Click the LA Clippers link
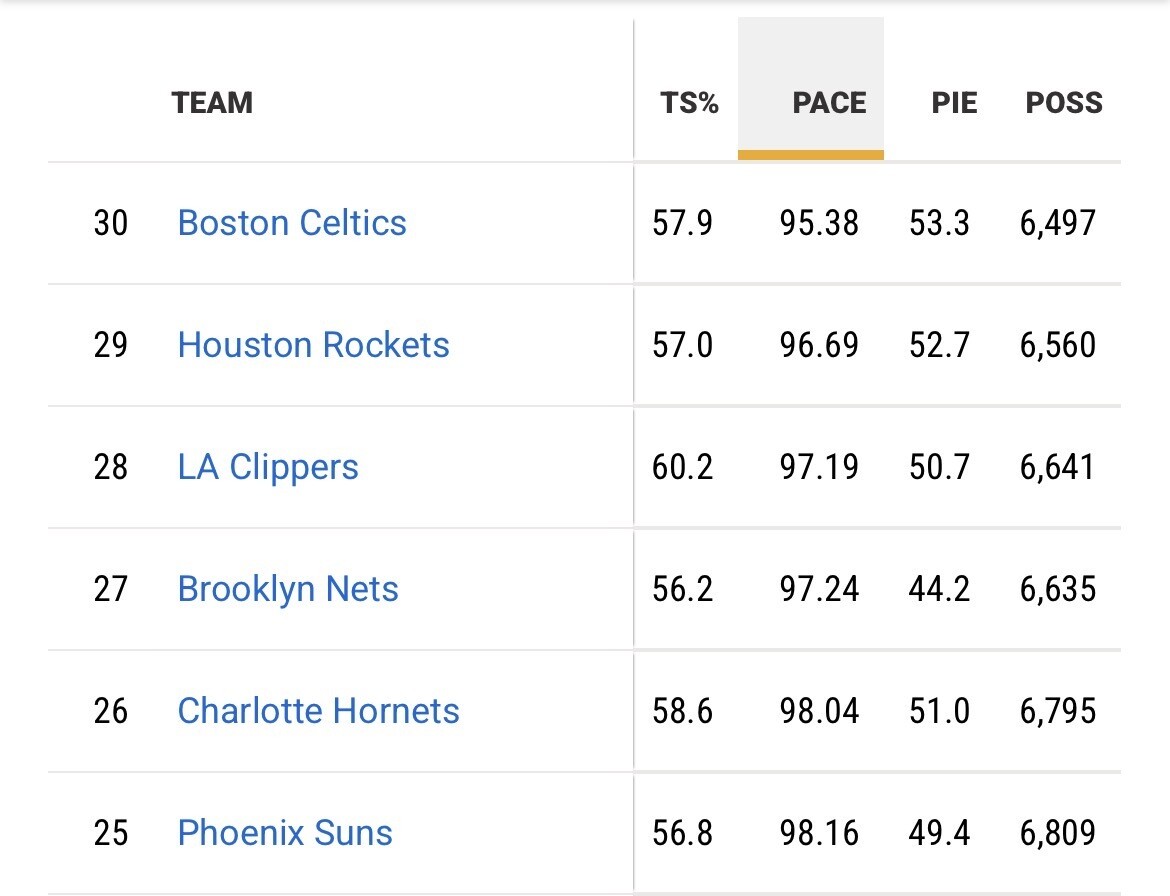 [268, 467]
